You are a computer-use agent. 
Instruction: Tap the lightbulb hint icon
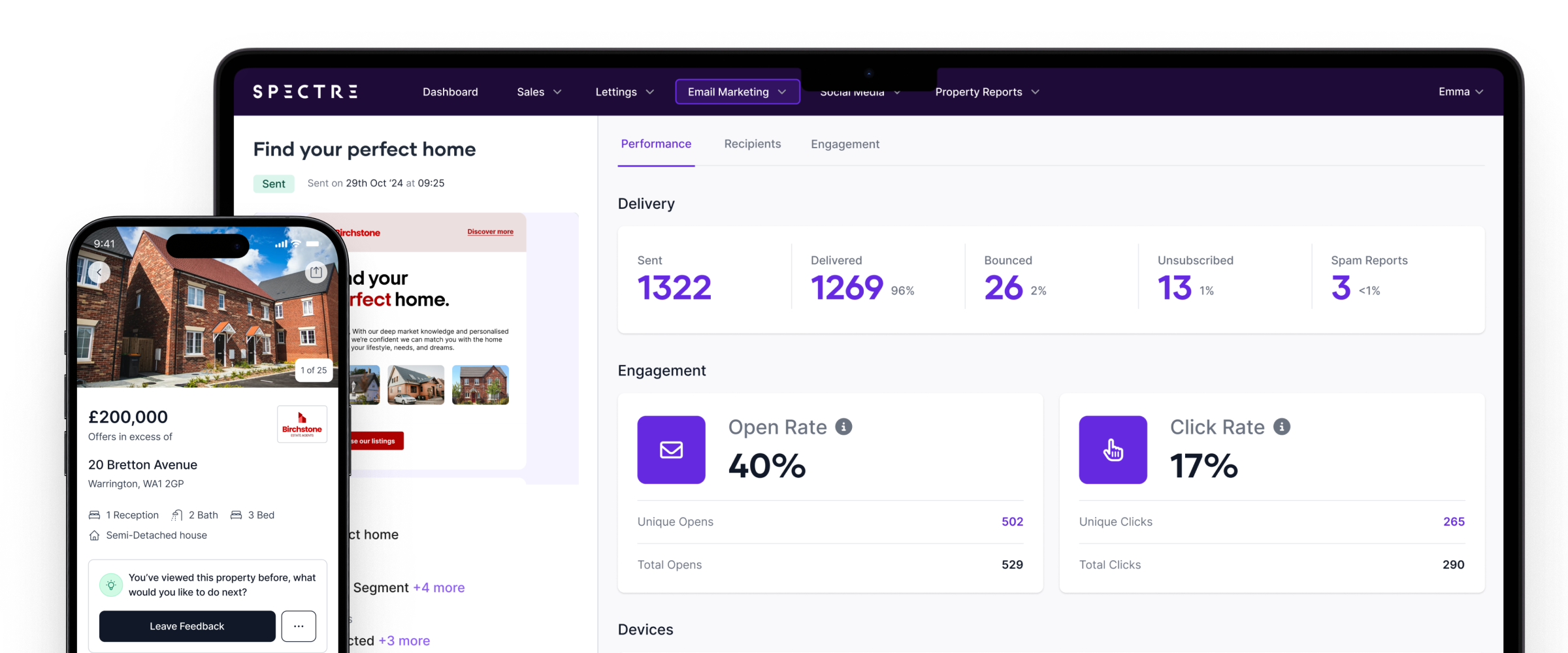(x=111, y=585)
